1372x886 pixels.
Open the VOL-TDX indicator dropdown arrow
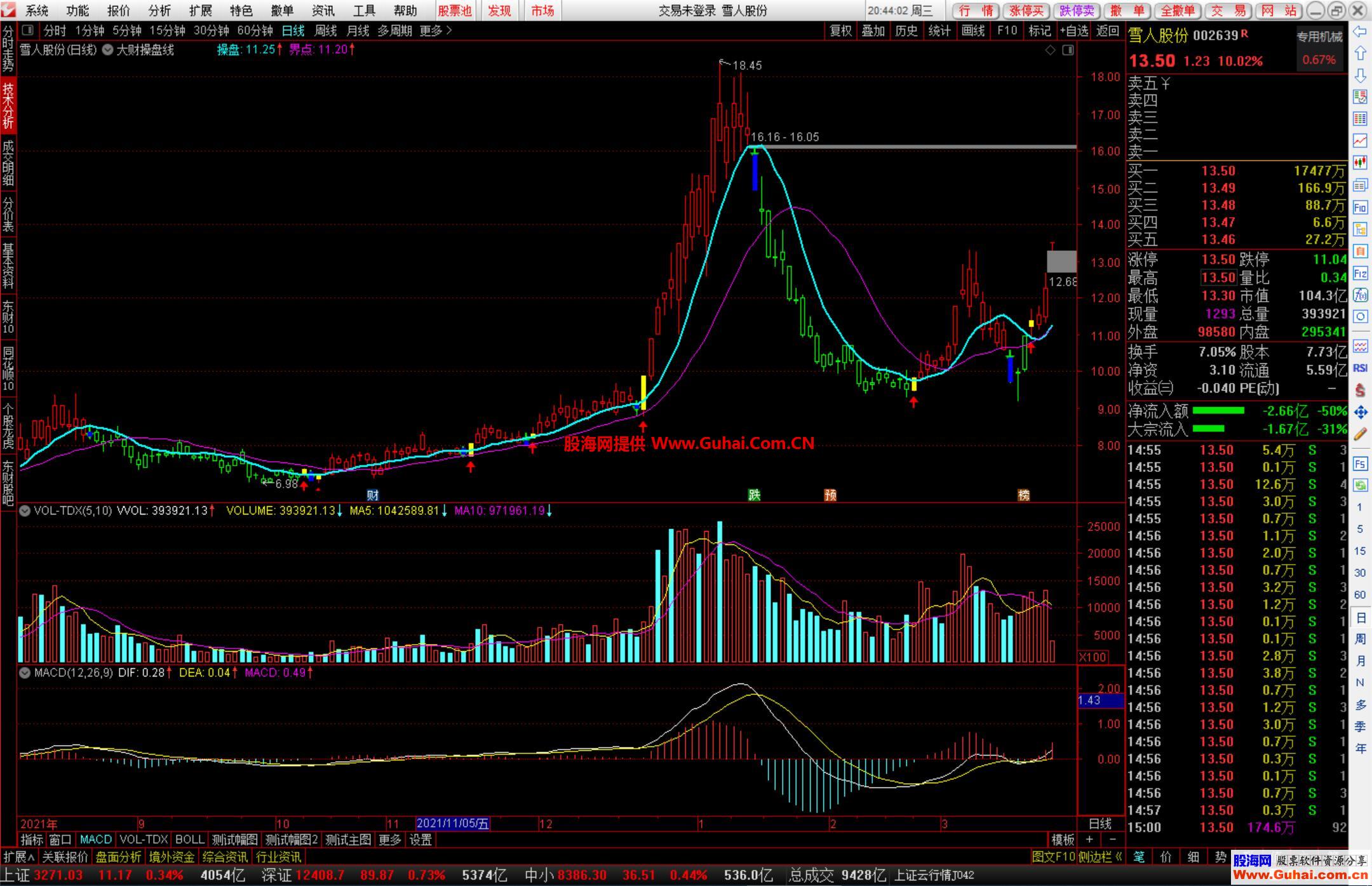pyautogui.click(x=25, y=511)
